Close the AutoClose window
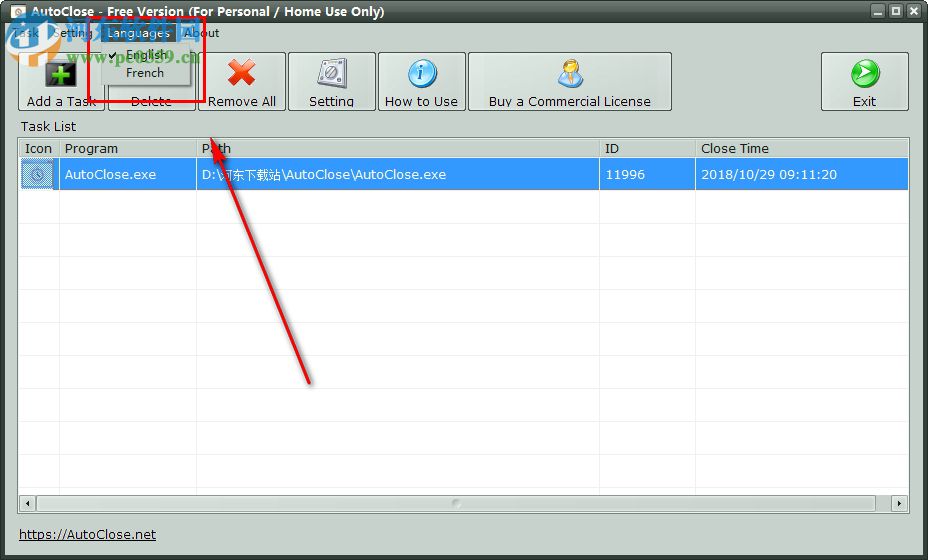Viewport: 928px width, 560px height. pyautogui.click(x=914, y=11)
